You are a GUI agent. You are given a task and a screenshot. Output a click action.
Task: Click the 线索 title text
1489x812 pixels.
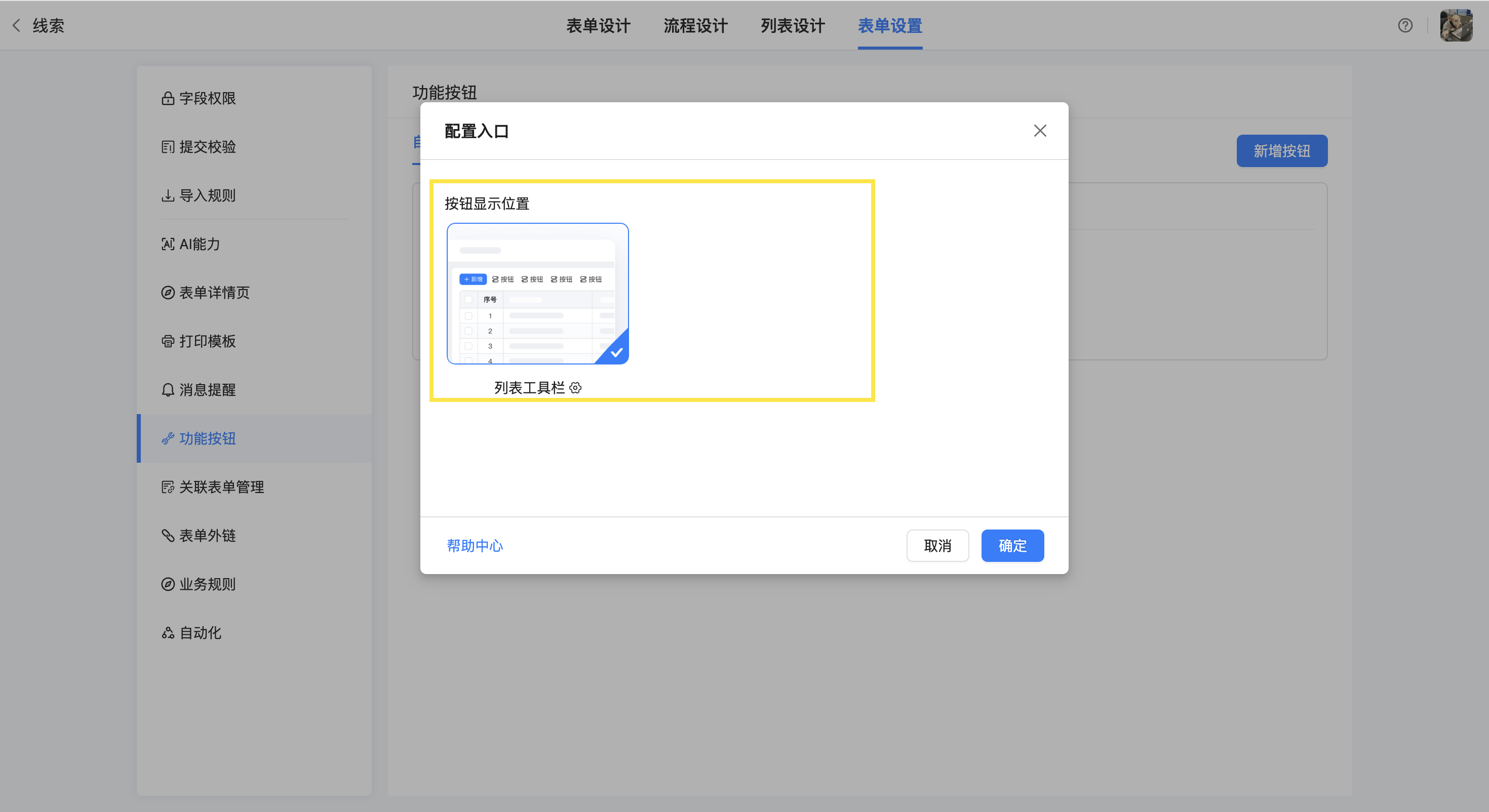point(49,25)
